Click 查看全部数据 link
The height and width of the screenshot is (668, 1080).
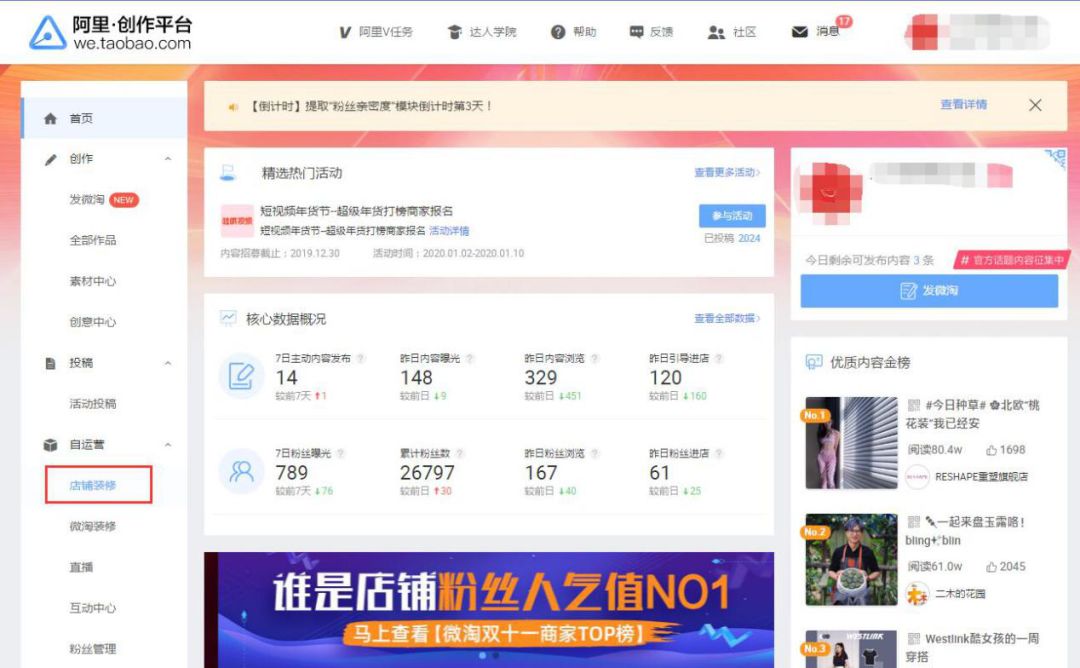[x=727, y=318]
